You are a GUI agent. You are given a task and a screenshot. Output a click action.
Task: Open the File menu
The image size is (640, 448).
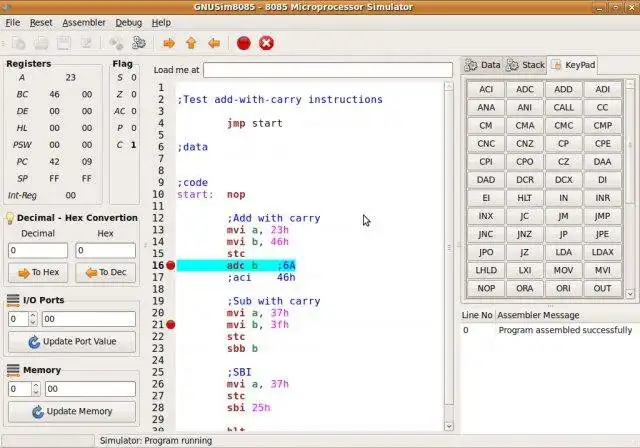[13, 22]
